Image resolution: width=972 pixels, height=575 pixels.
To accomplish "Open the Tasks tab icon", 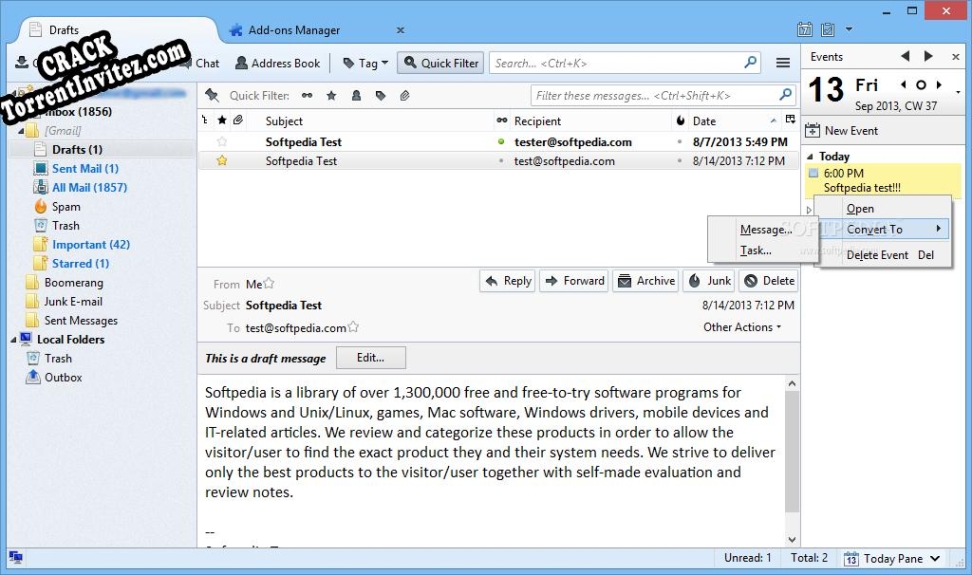I will pyautogui.click(x=827, y=29).
